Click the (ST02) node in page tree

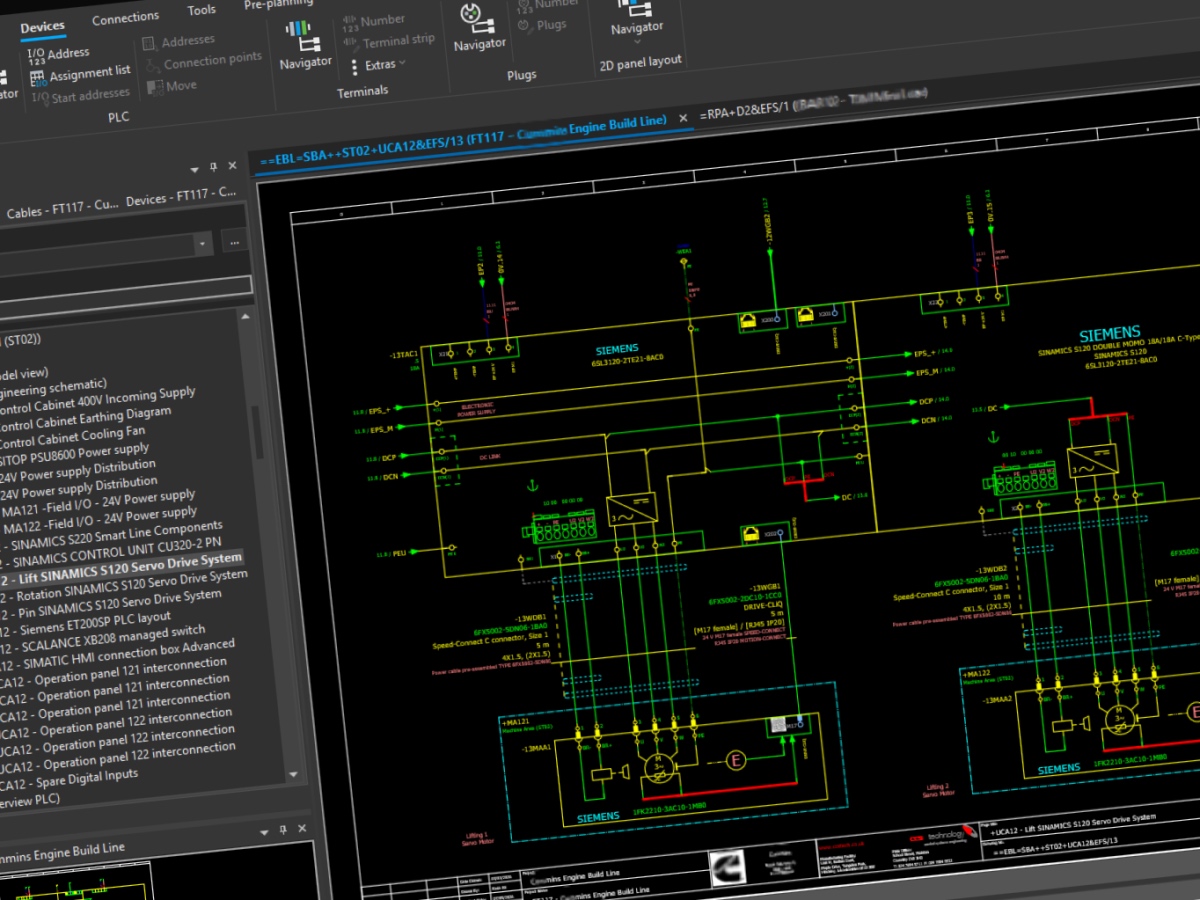coord(20,341)
